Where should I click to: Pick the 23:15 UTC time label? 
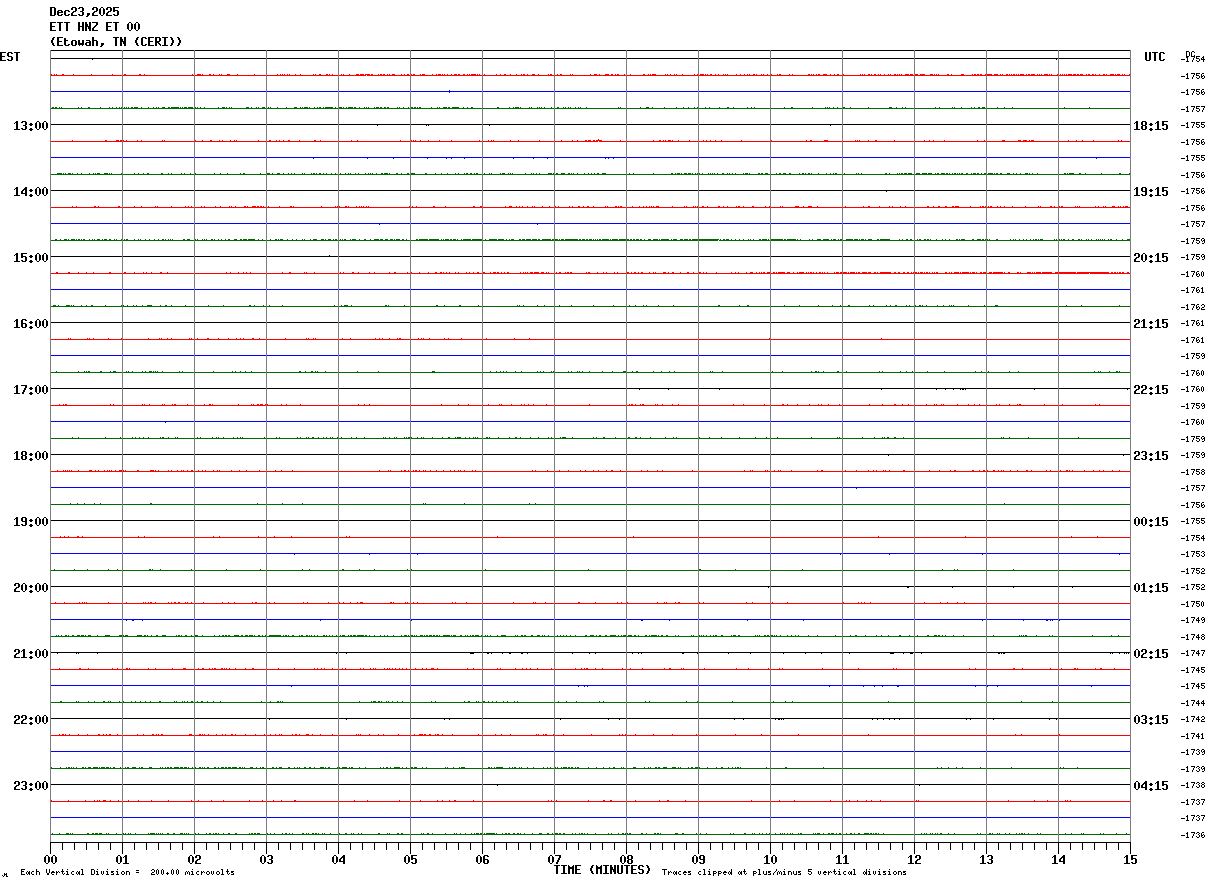pyautogui.click(x=1151, y=455)
